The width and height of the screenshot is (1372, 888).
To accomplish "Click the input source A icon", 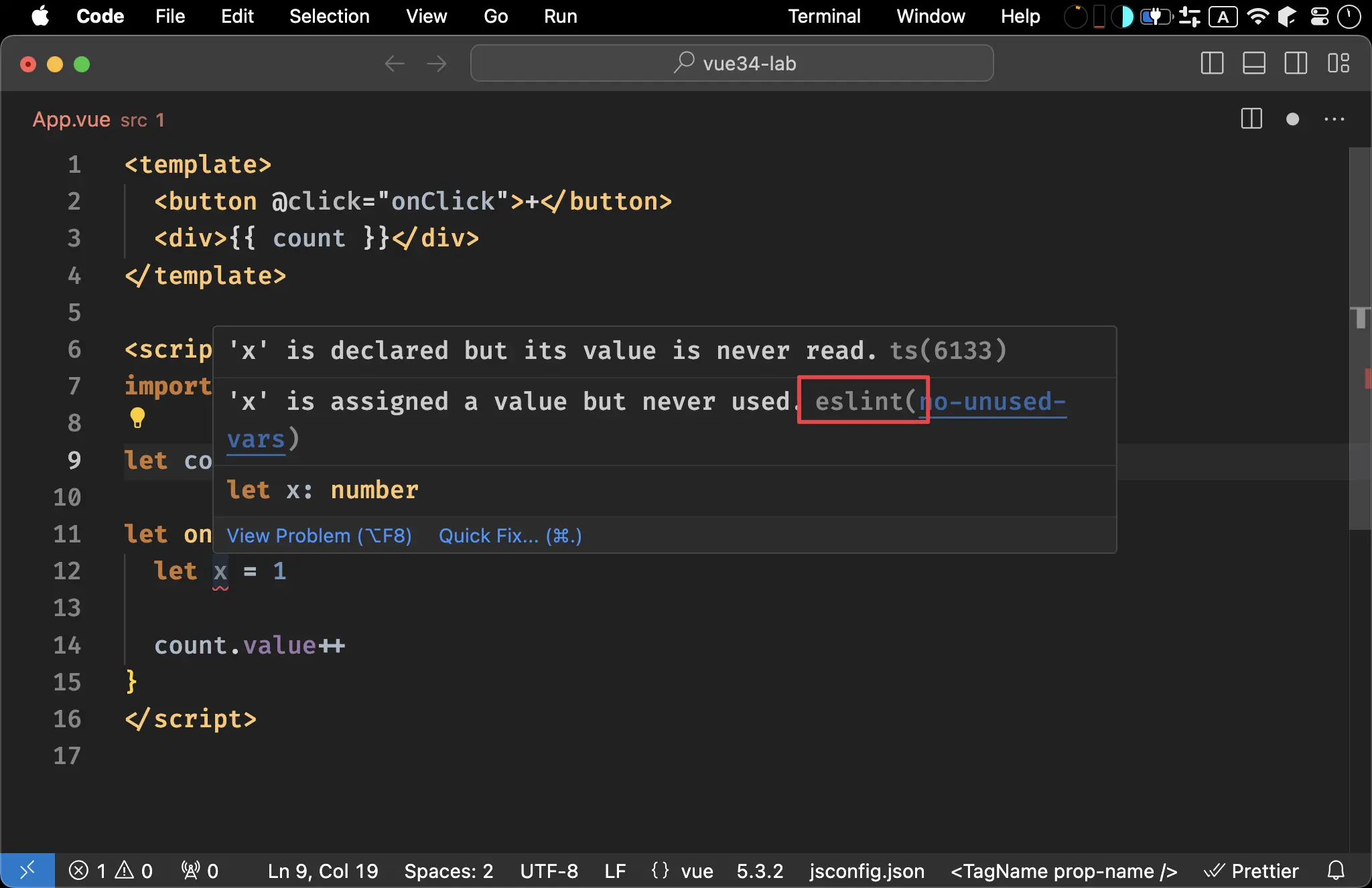I will [x=1223, y=16].
